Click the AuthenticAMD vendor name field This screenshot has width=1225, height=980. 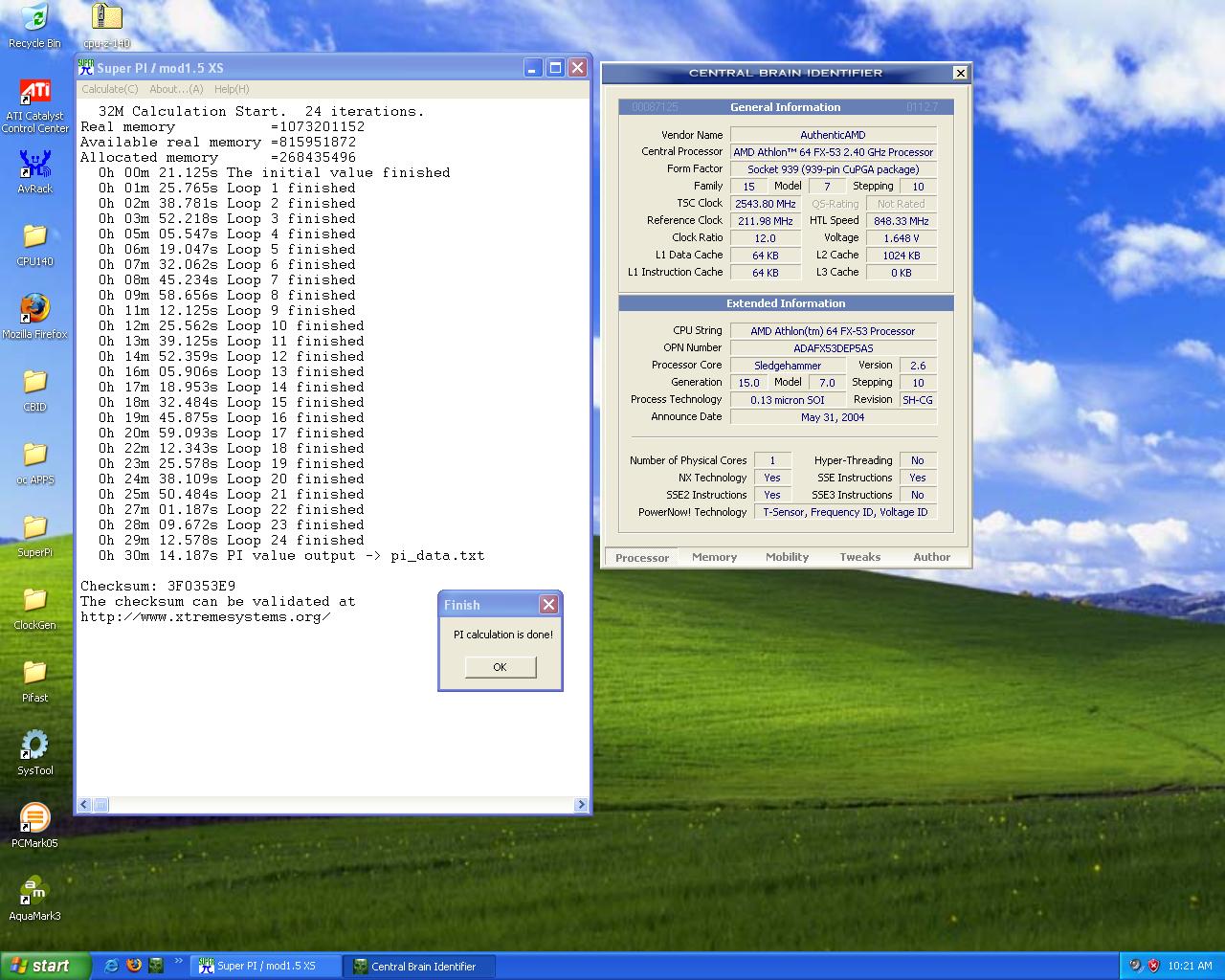834,135
